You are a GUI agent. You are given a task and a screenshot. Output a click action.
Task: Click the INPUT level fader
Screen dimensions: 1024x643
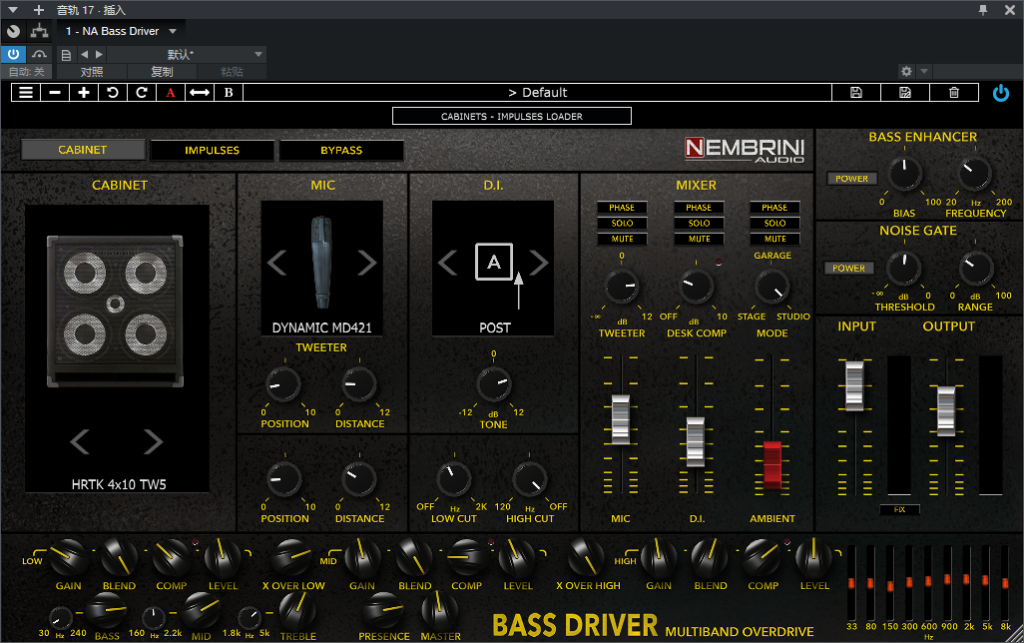click(854, 385)
